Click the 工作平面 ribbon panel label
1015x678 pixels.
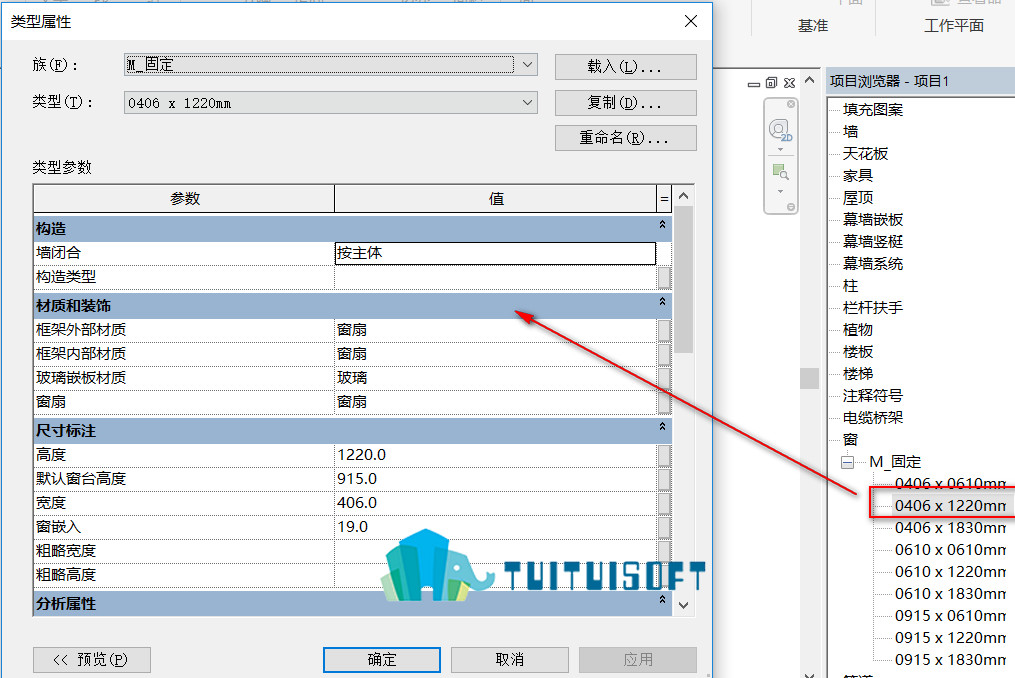[x=954, y=26]
